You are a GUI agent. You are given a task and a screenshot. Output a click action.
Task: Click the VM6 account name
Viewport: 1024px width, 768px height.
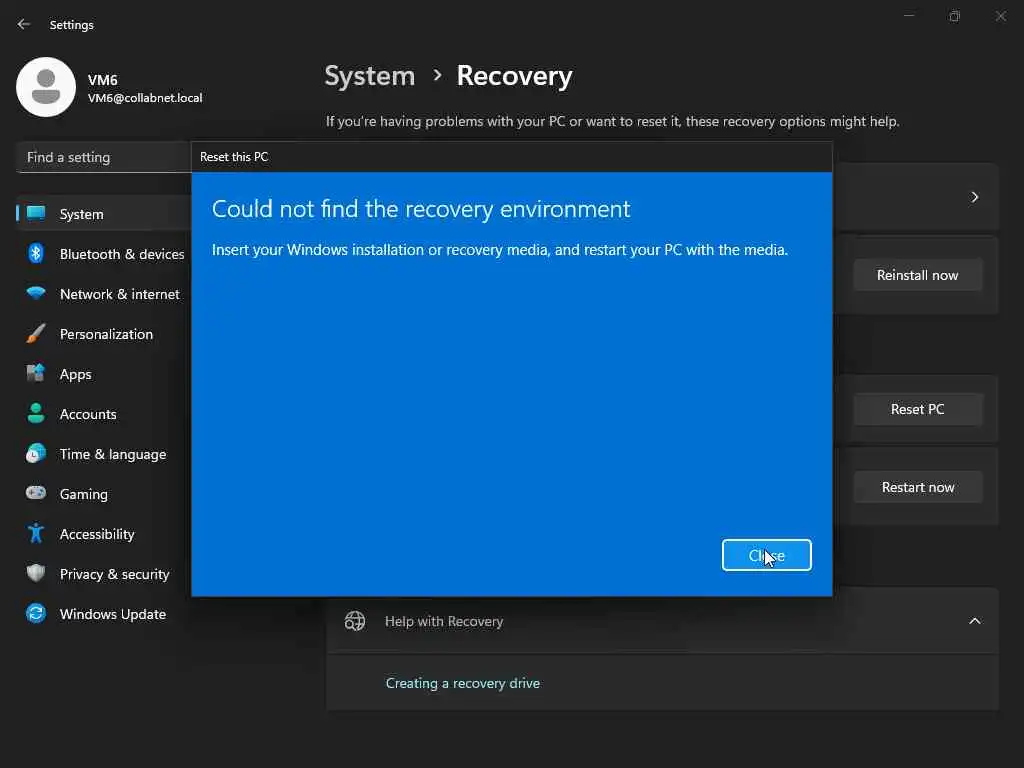103,80
